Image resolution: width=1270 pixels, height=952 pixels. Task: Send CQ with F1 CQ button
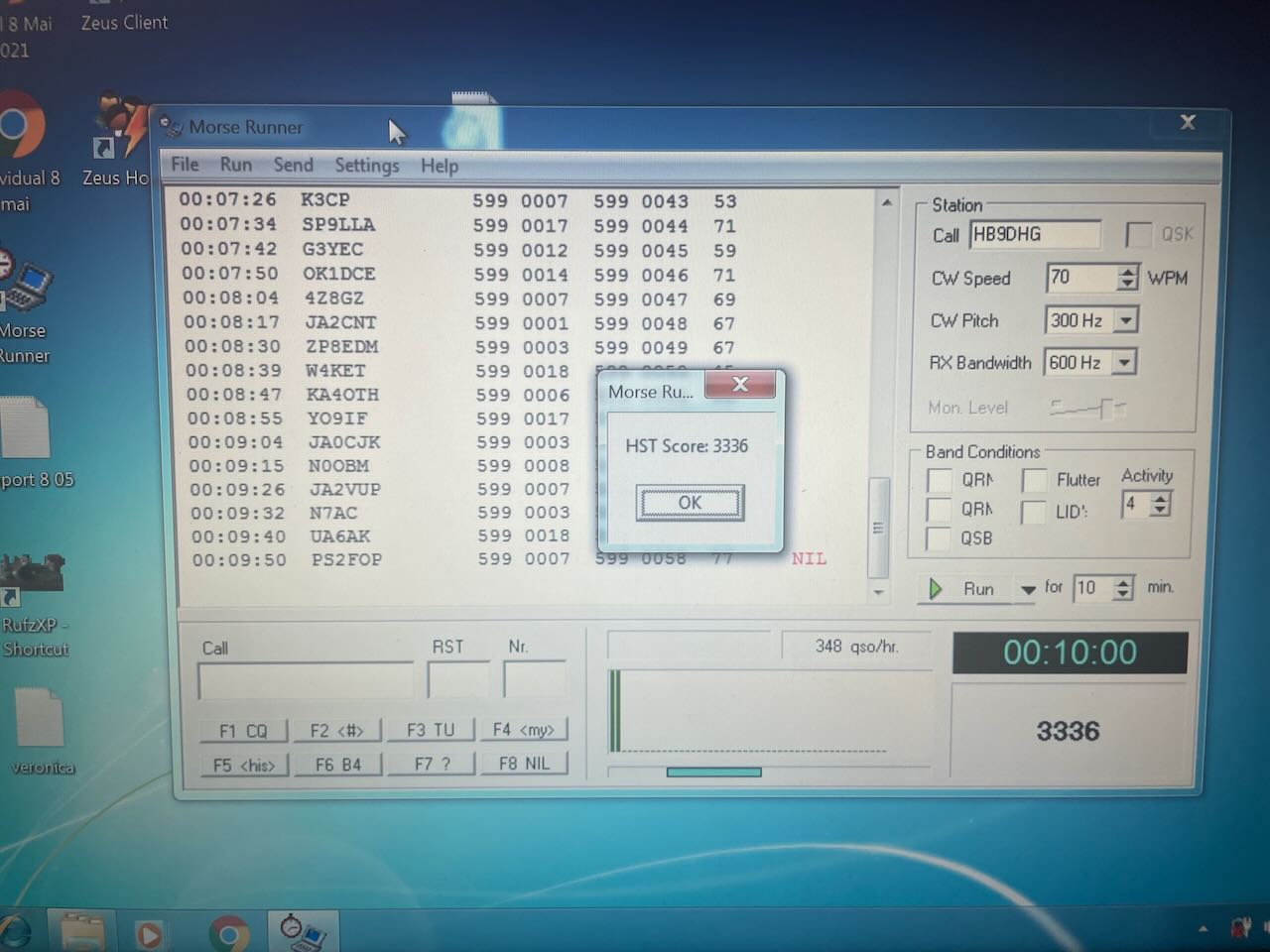243,731
